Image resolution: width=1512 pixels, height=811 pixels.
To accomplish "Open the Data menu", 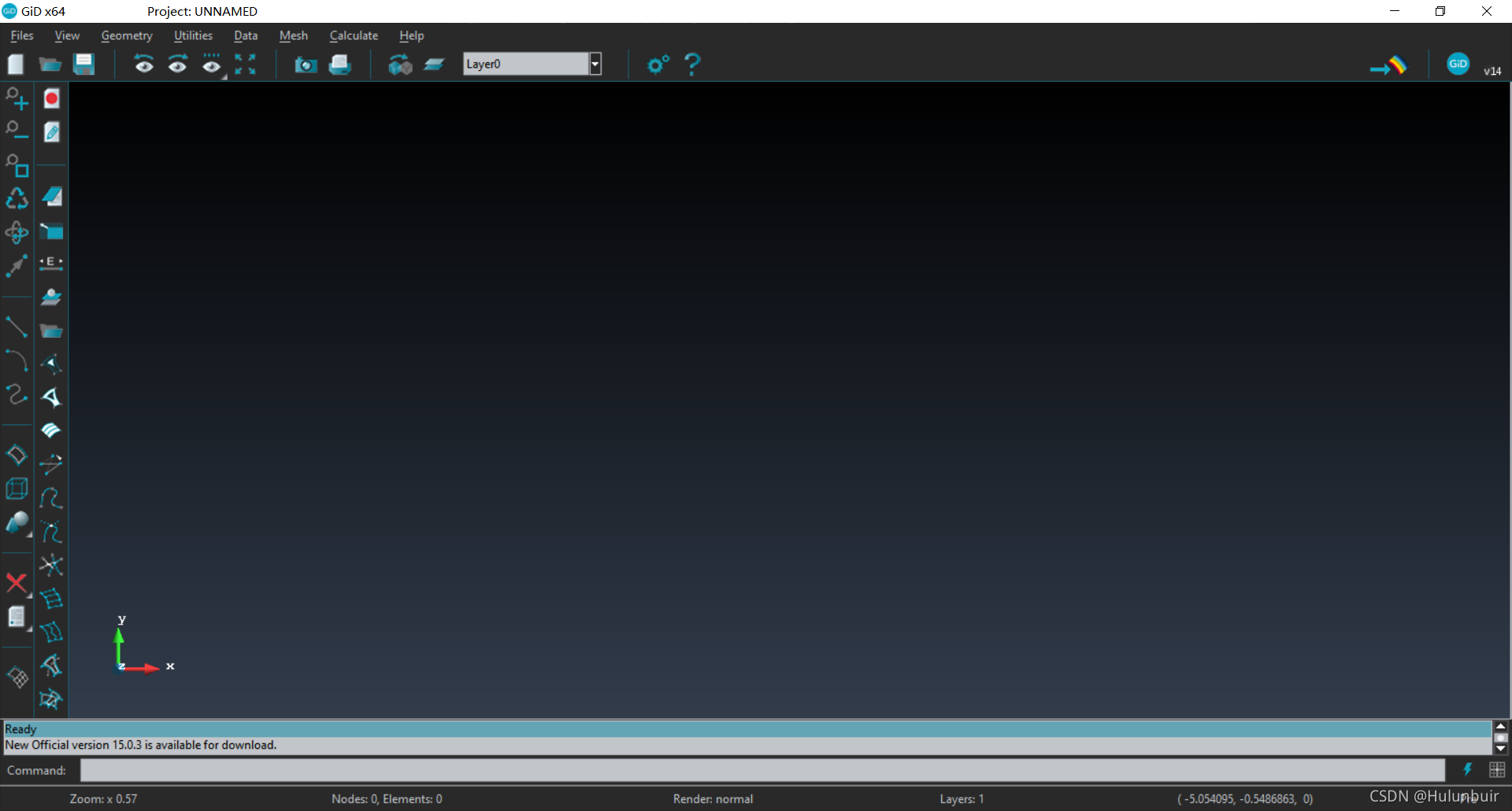I will (246, 35).
